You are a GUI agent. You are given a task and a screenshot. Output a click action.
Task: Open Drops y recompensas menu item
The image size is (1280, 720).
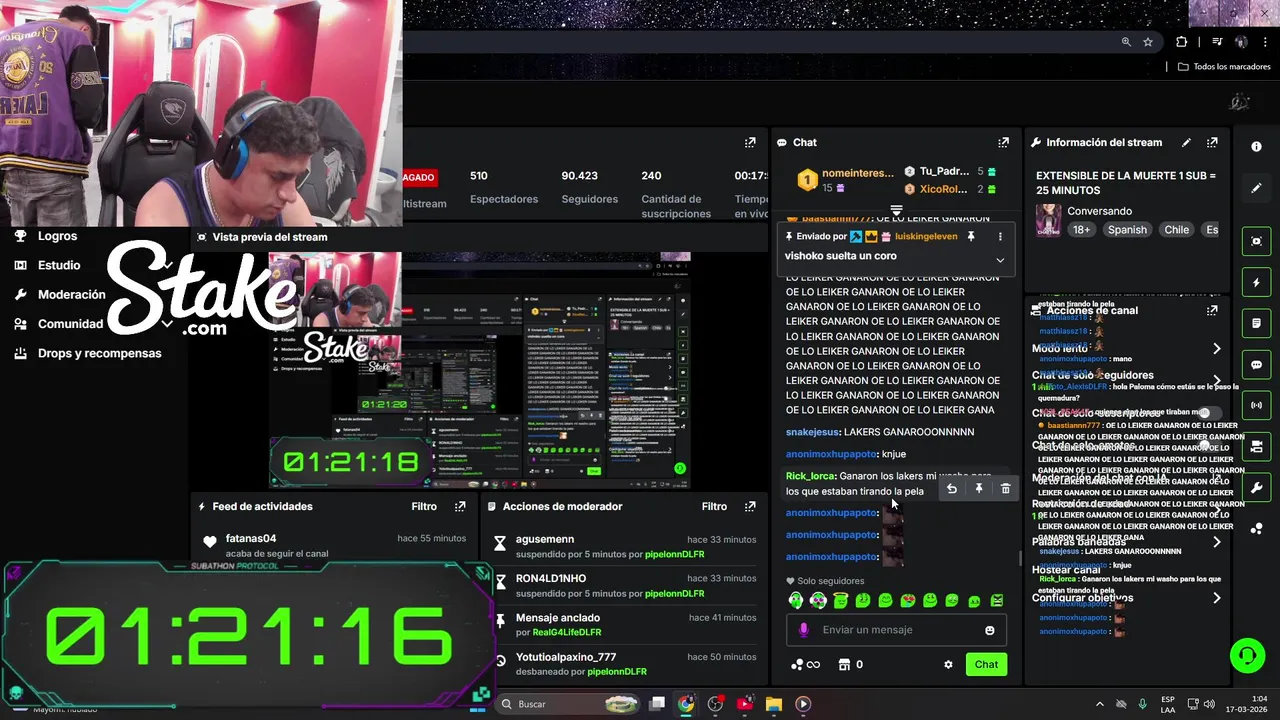(x=99, y=353)
